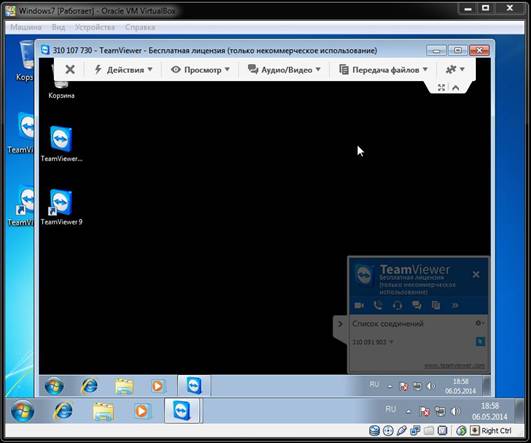Open the Машина menu in VirtualBox
Screen dimensions: 531x443
(26, 27)
